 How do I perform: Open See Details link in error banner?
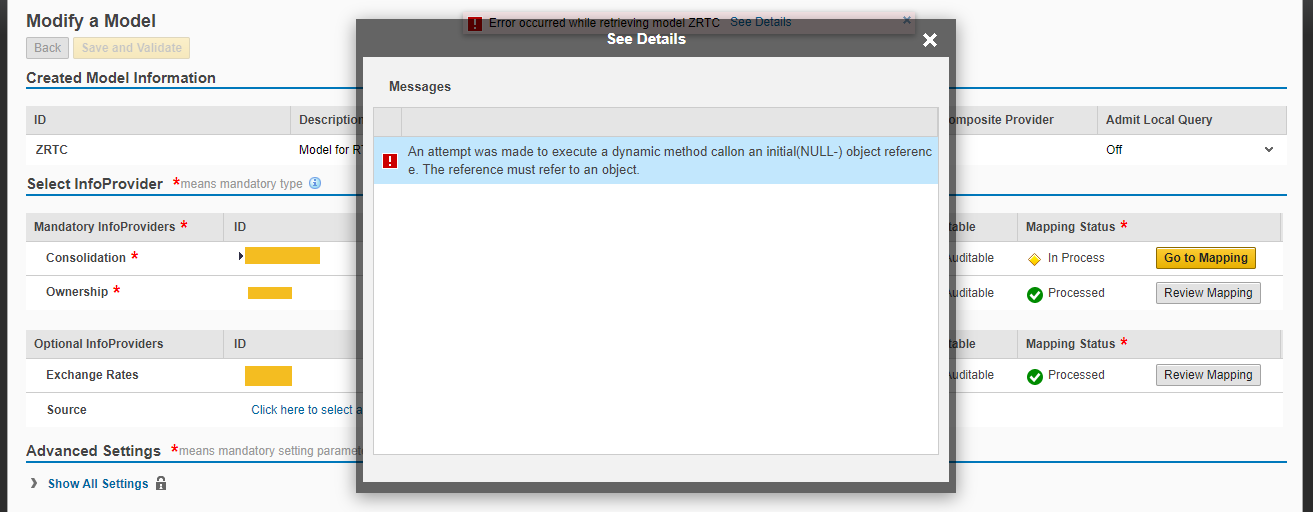(760, 22)
